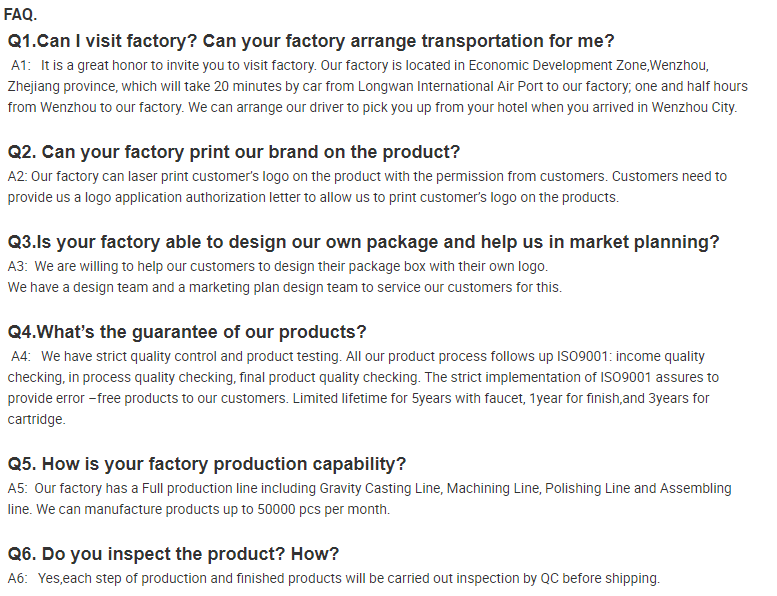Click the Q2 print our brand question
Viewport: 777px width, 596px height.
[x=233, y=152]
